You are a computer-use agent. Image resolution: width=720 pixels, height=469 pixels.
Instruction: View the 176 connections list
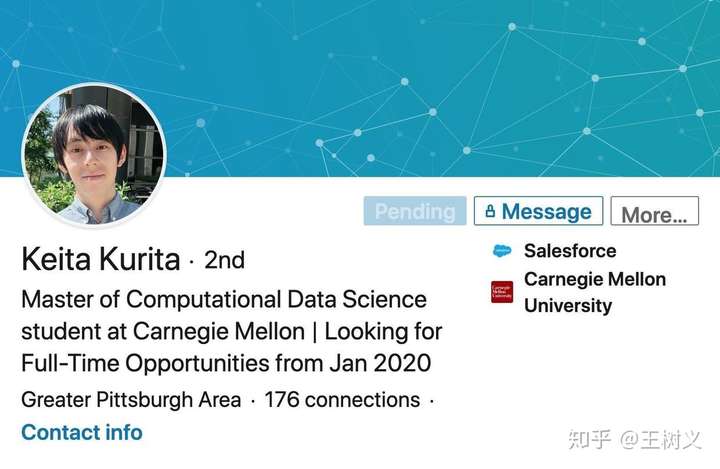click(342, 400)
